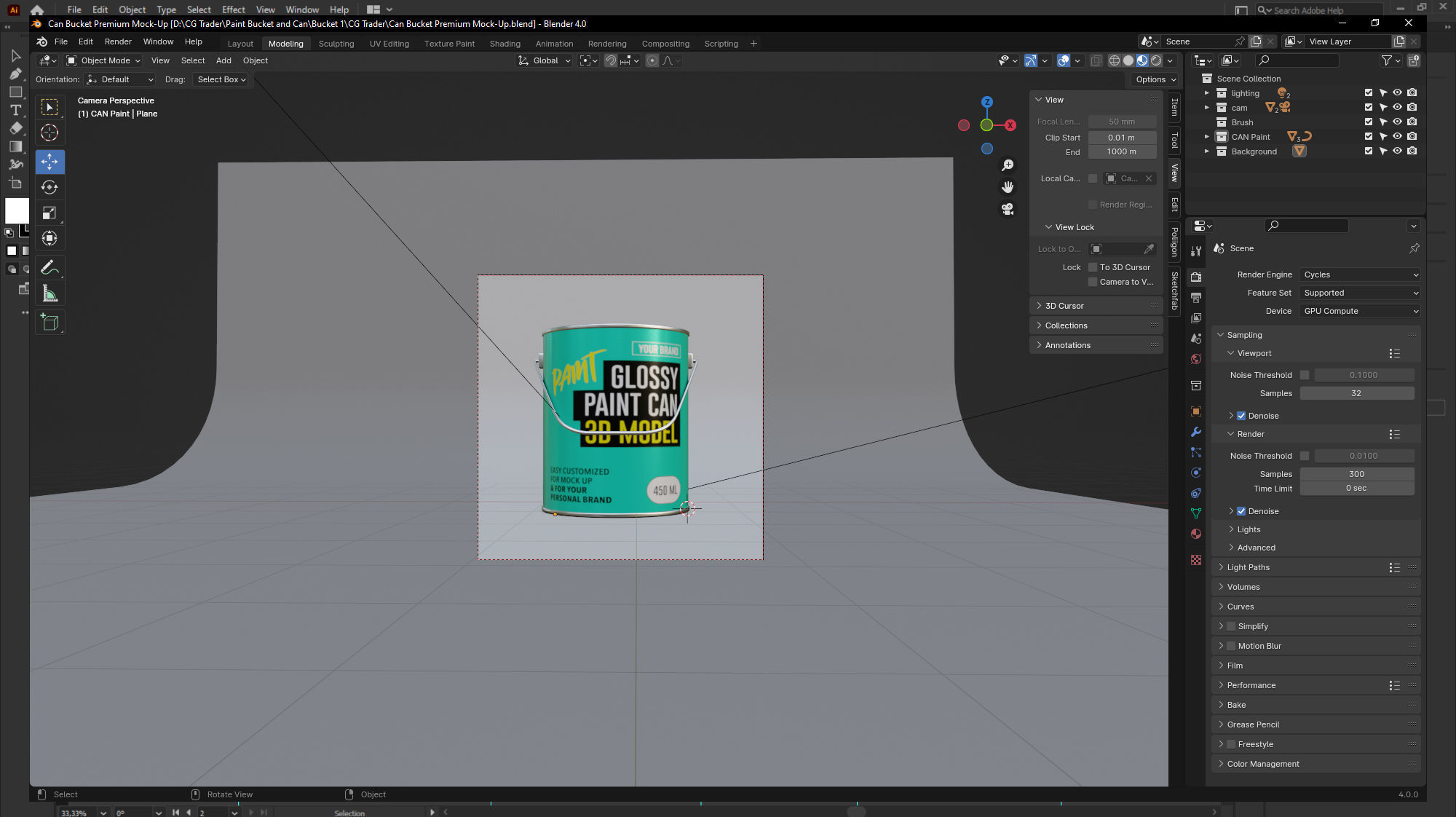The image size is (1456, 817).
Task: Open the Blender Render menu
Action: tap(118, 42)
